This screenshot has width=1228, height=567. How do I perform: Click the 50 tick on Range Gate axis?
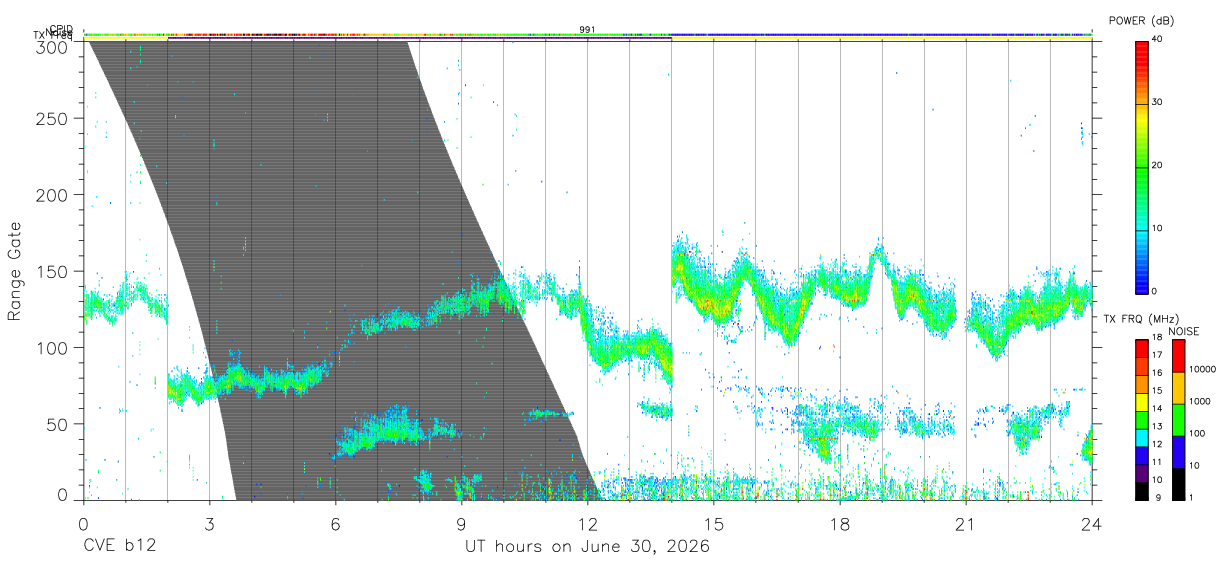[x=57, y=424]
